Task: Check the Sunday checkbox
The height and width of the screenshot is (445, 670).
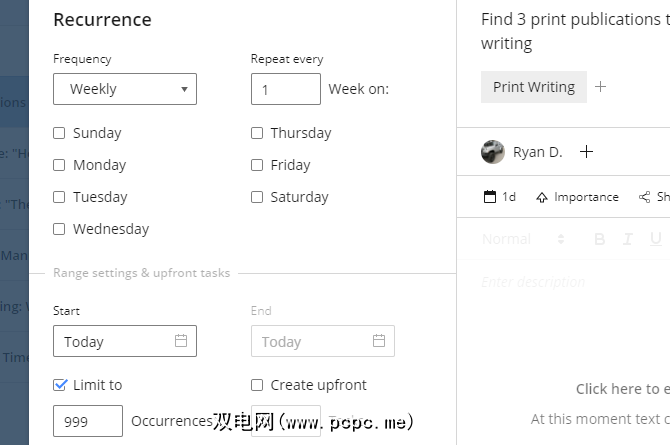Action: (59, 133)
